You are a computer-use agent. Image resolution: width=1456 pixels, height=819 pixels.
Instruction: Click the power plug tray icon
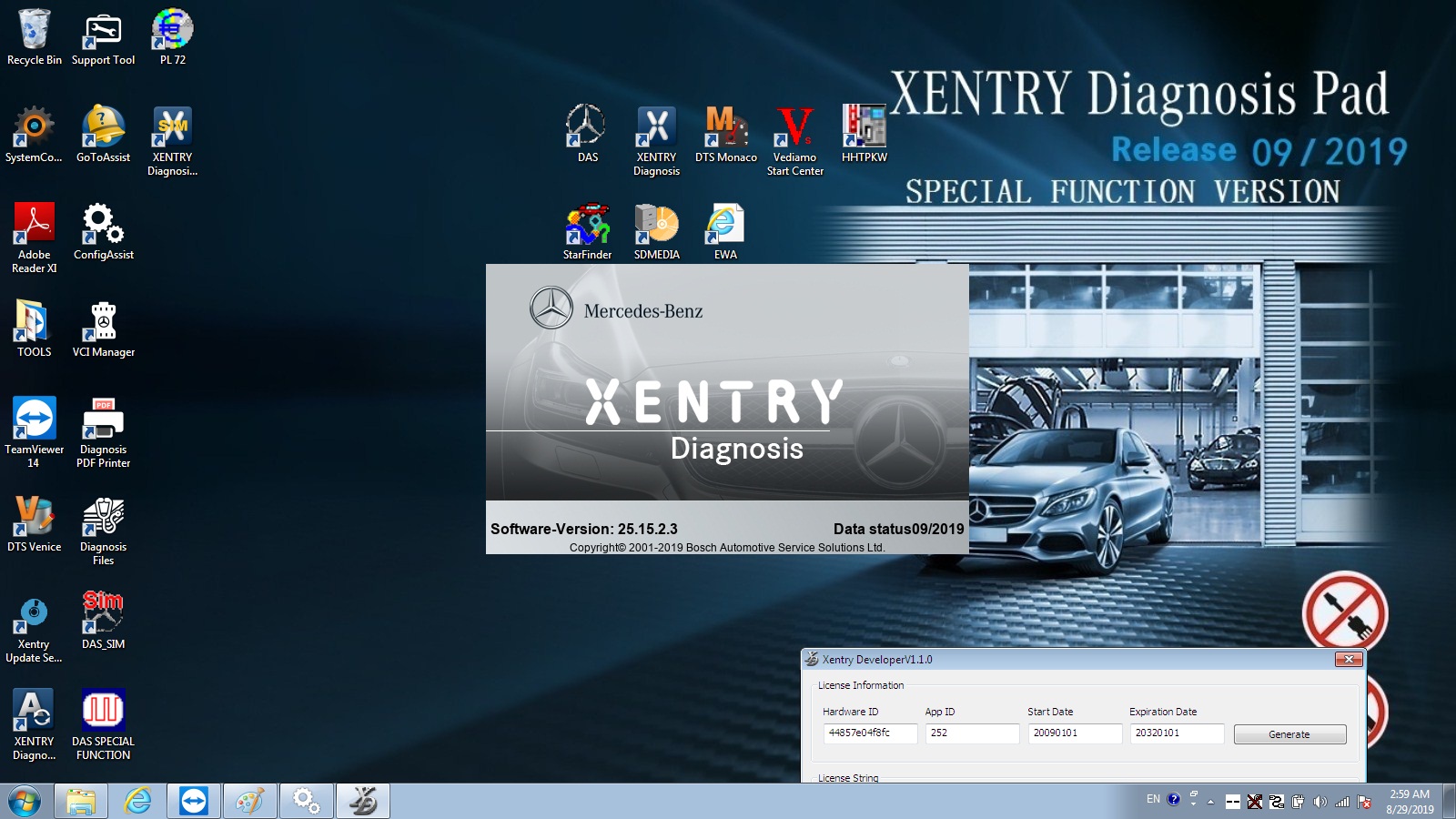coord(1298,802)
